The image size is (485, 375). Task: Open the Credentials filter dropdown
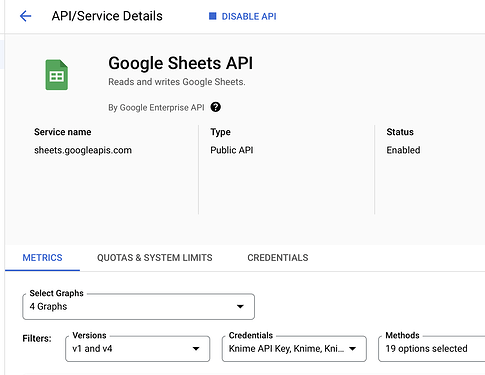coord(294,349)
